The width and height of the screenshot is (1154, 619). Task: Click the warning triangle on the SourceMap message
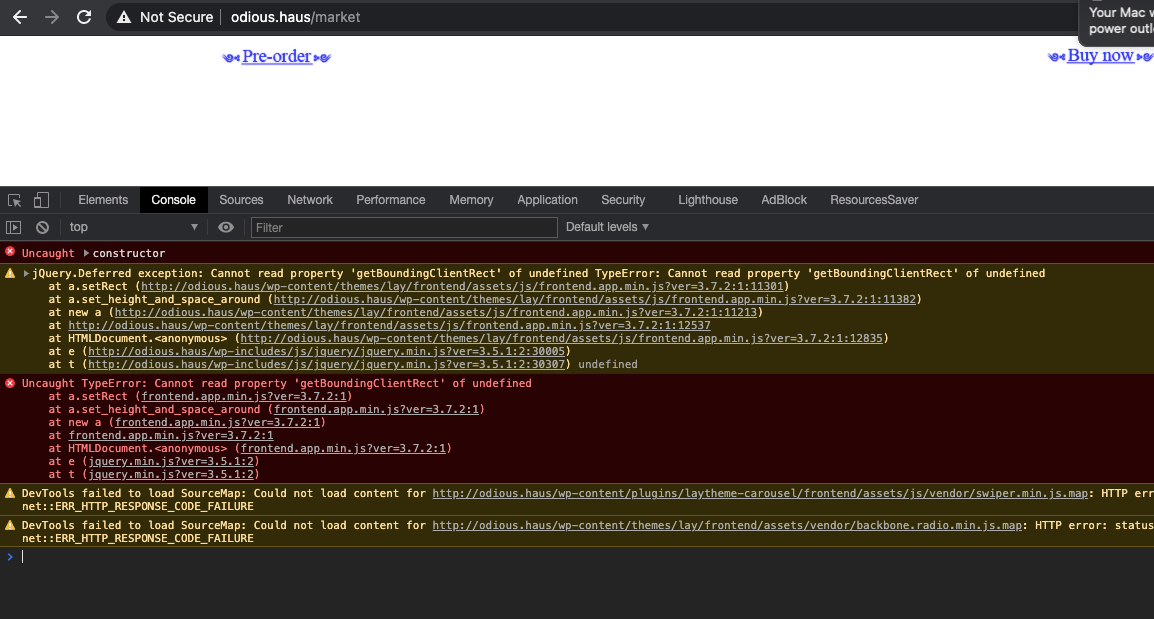(10, 493)
